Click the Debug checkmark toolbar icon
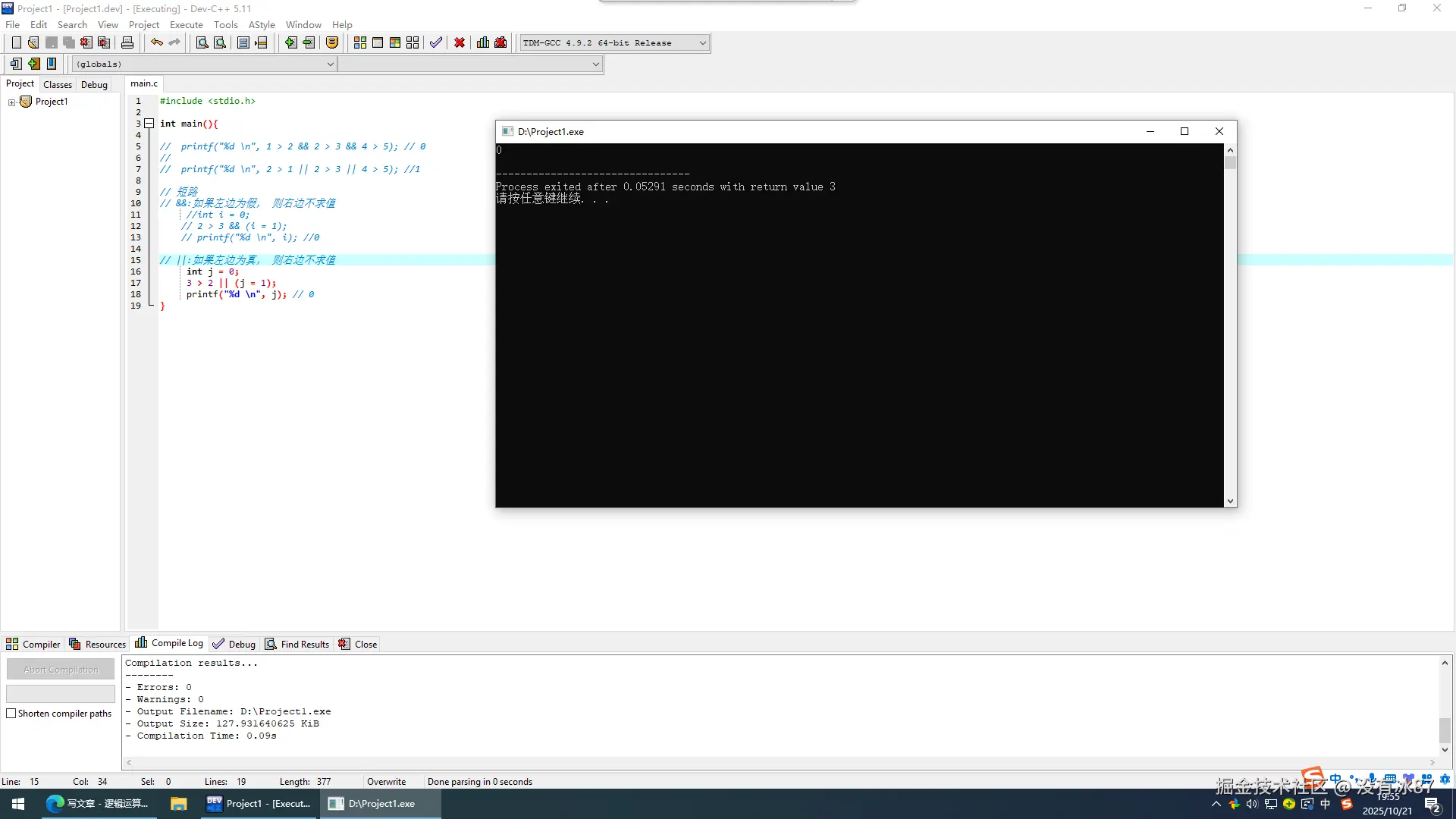This screenshot has width=1456, height=819. [x=435, y=42]
